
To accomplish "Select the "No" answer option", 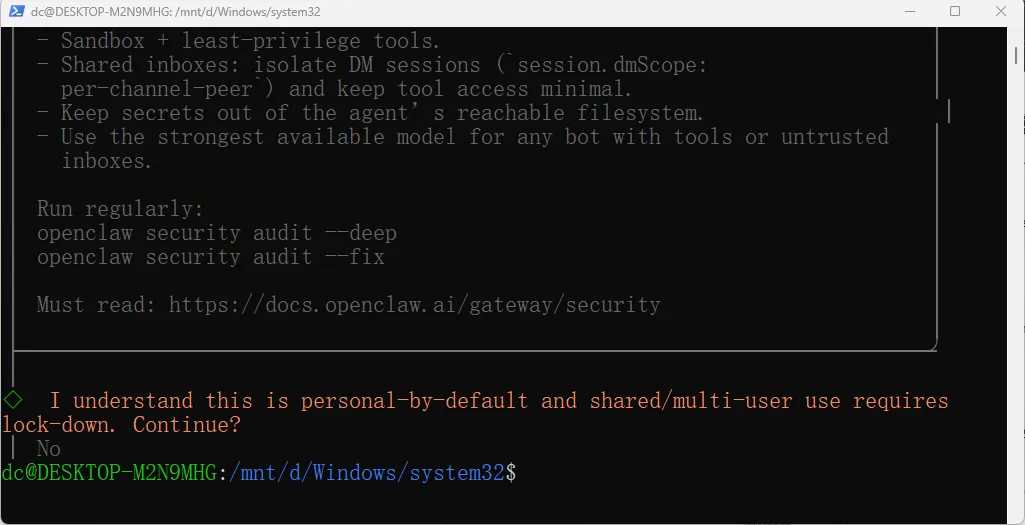I will pos(49,449).
